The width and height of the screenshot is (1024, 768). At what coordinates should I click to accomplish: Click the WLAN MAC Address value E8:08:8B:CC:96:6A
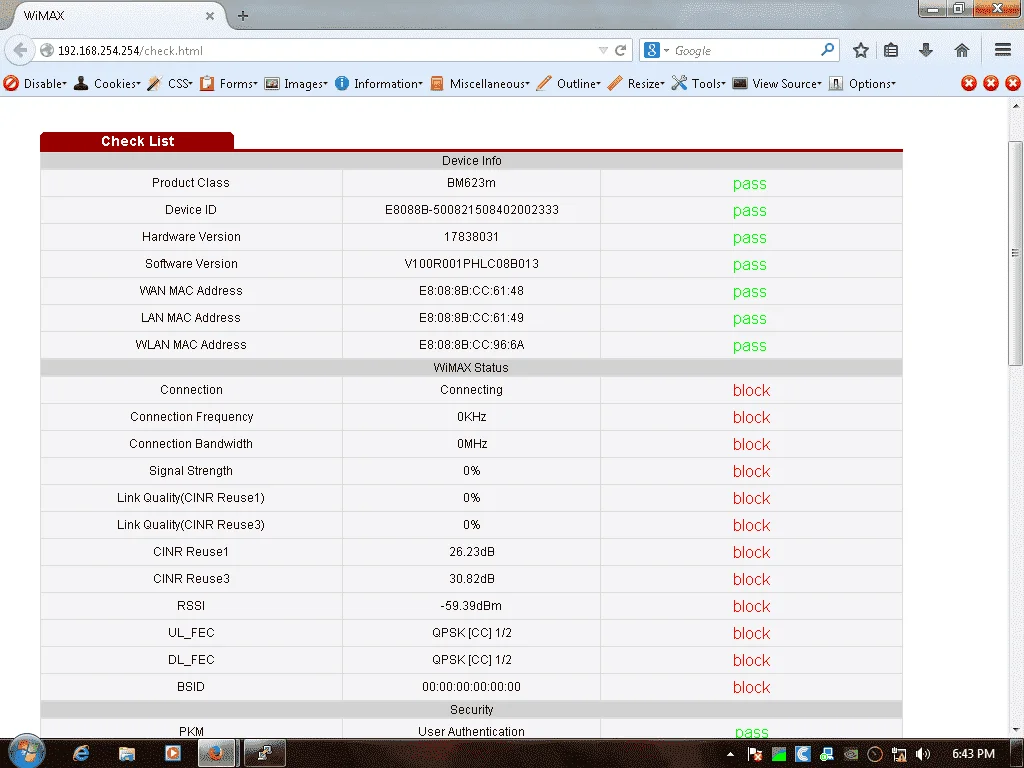tap(472, 345)
